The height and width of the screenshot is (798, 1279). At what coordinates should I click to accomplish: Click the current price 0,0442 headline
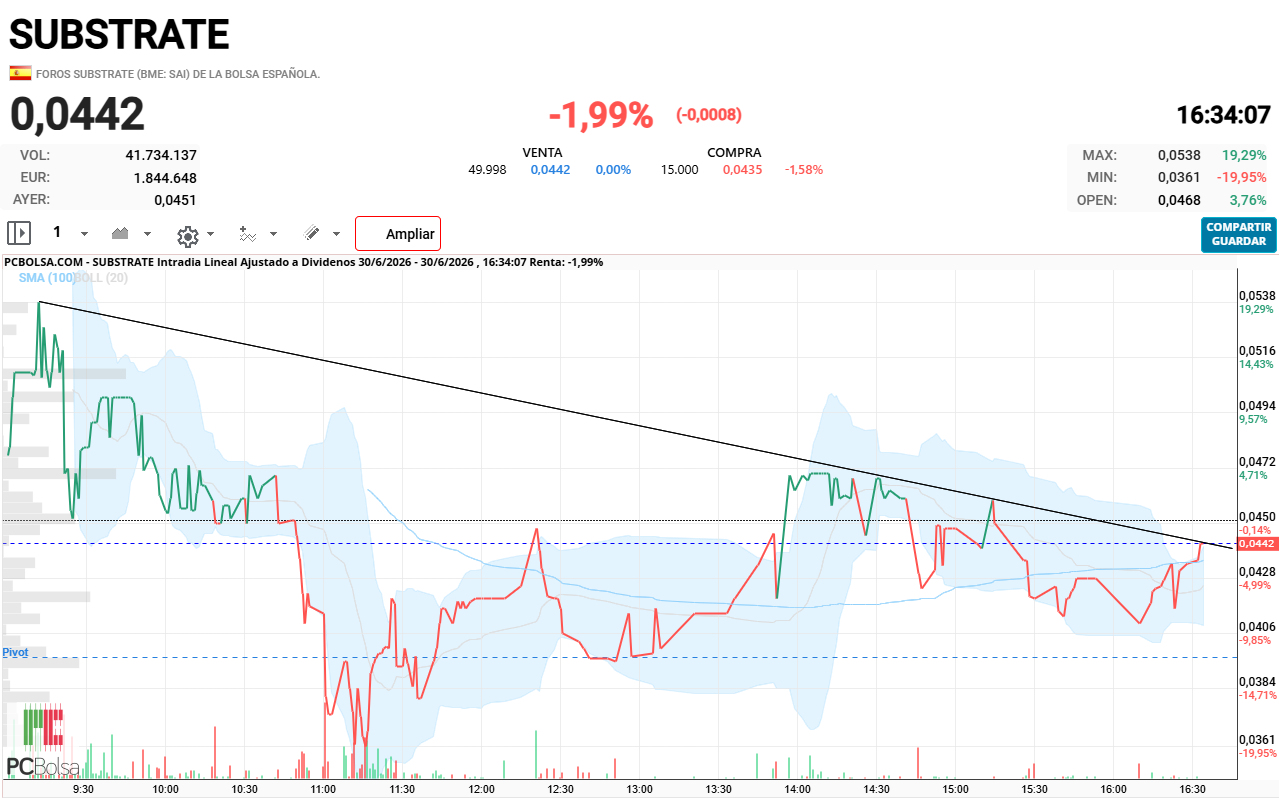[x=77, y=114]
